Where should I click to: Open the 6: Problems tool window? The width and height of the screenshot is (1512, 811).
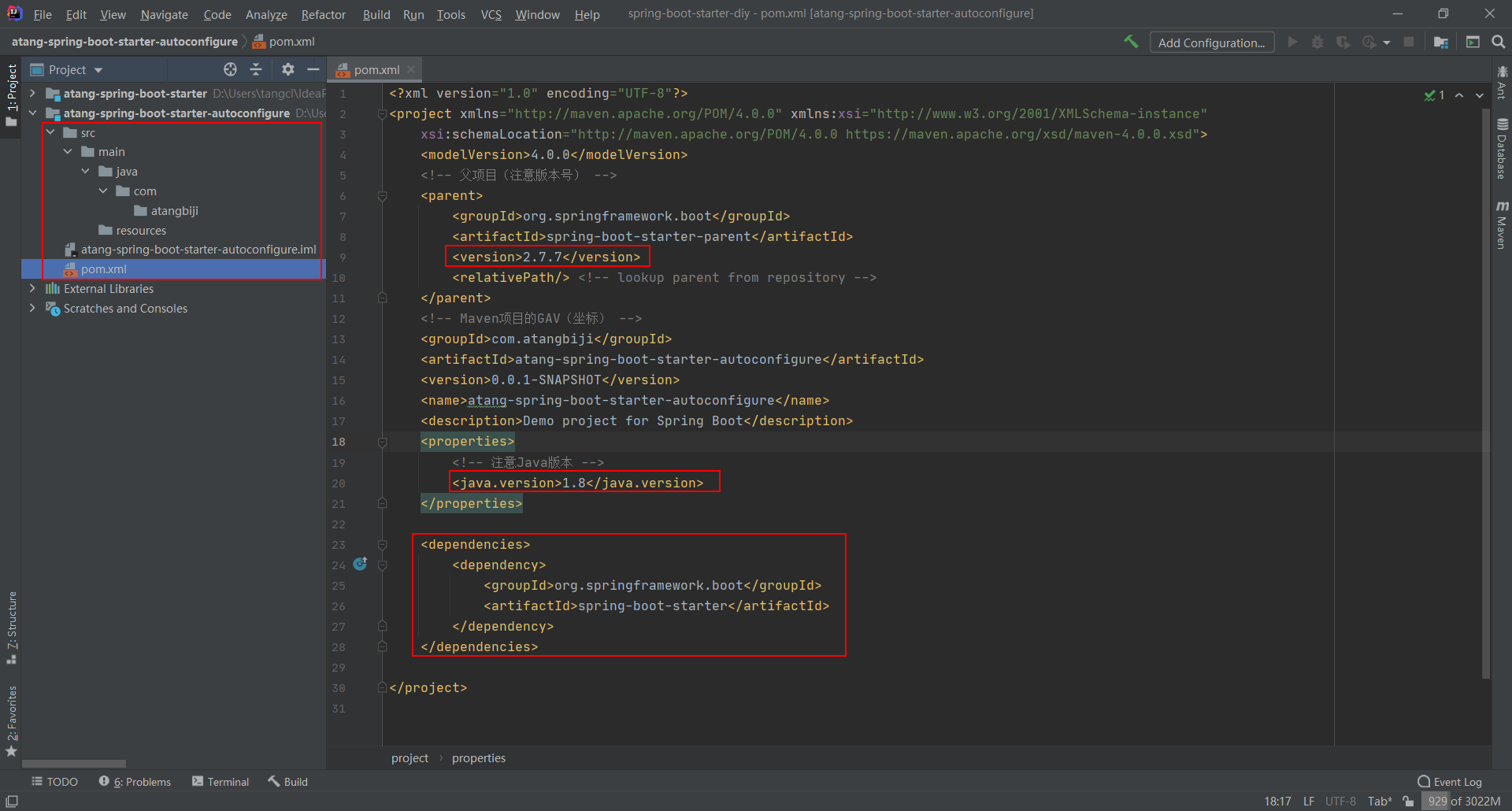click(x=135, y=781)
